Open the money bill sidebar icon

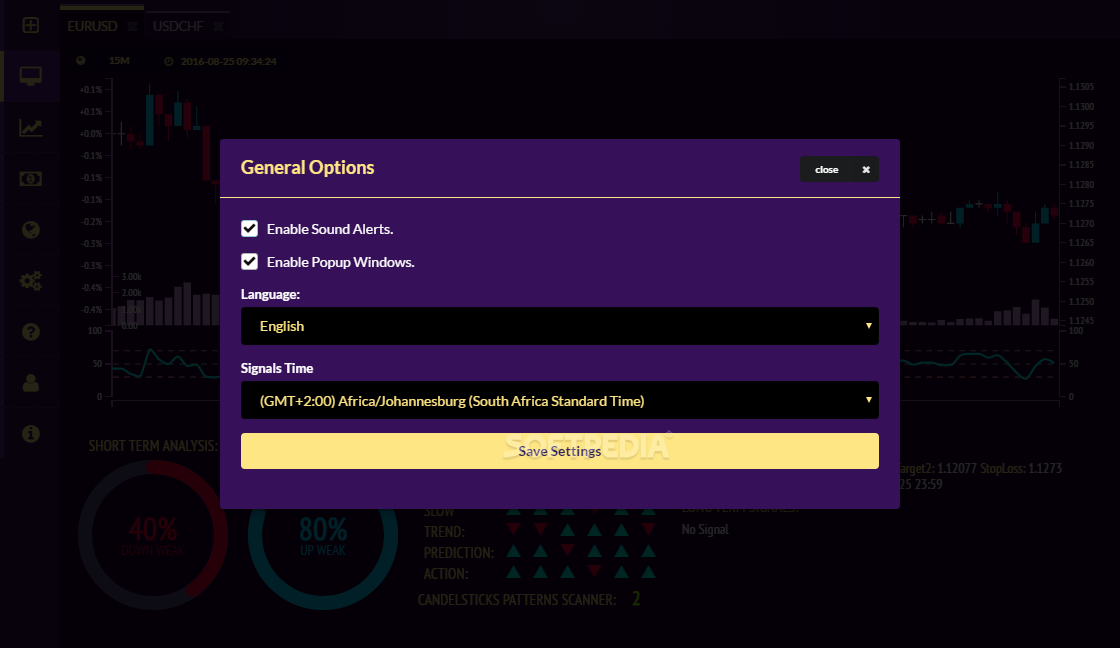(31, 179)
